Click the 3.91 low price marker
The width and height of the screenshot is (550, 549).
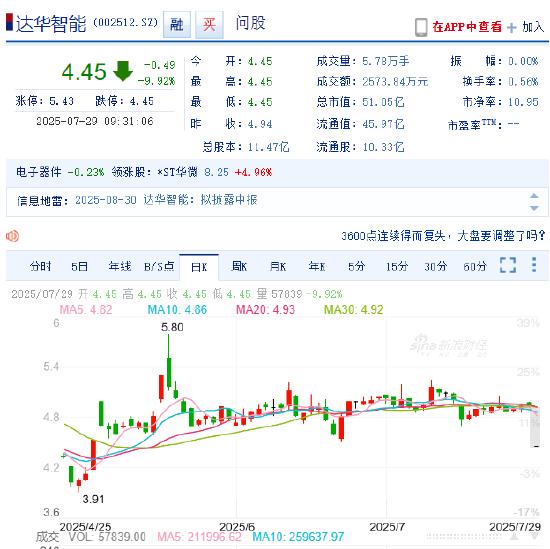coord(93,499)
